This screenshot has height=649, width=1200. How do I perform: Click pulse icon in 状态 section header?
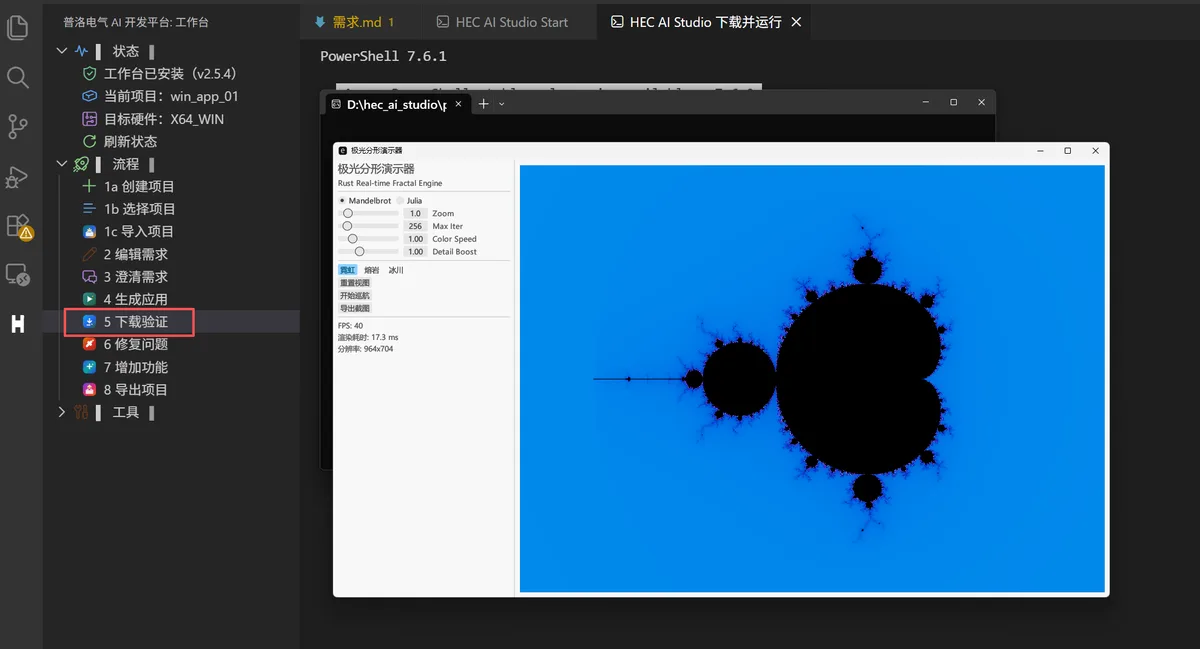81,51
